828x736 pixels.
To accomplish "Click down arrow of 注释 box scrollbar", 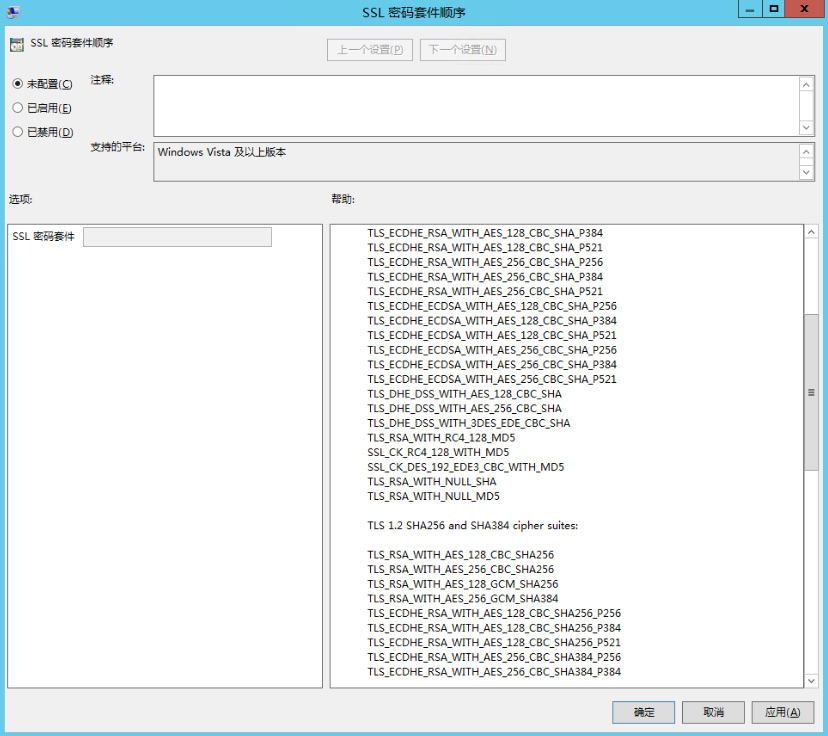I will (807, 127).
